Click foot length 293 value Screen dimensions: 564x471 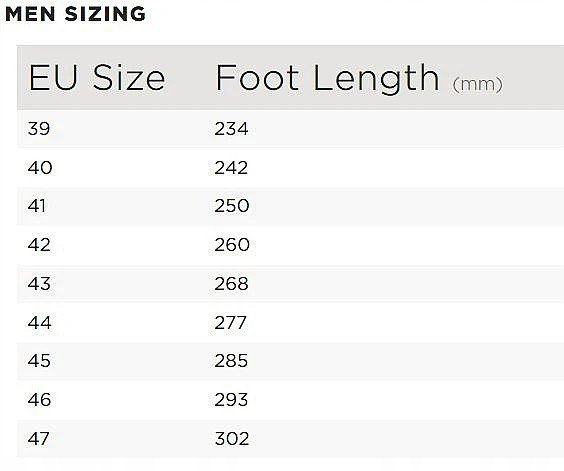coord(231,400)
